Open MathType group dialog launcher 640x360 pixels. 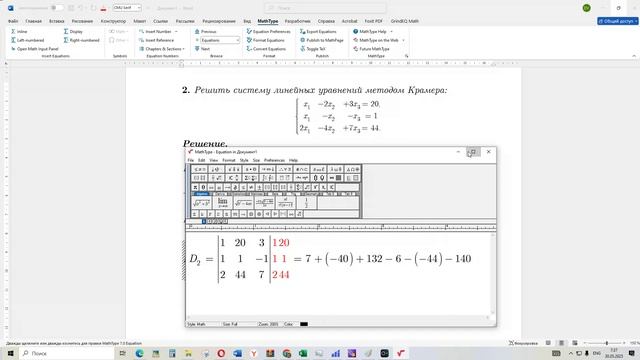pyautogui.click(x=407, y=56)
